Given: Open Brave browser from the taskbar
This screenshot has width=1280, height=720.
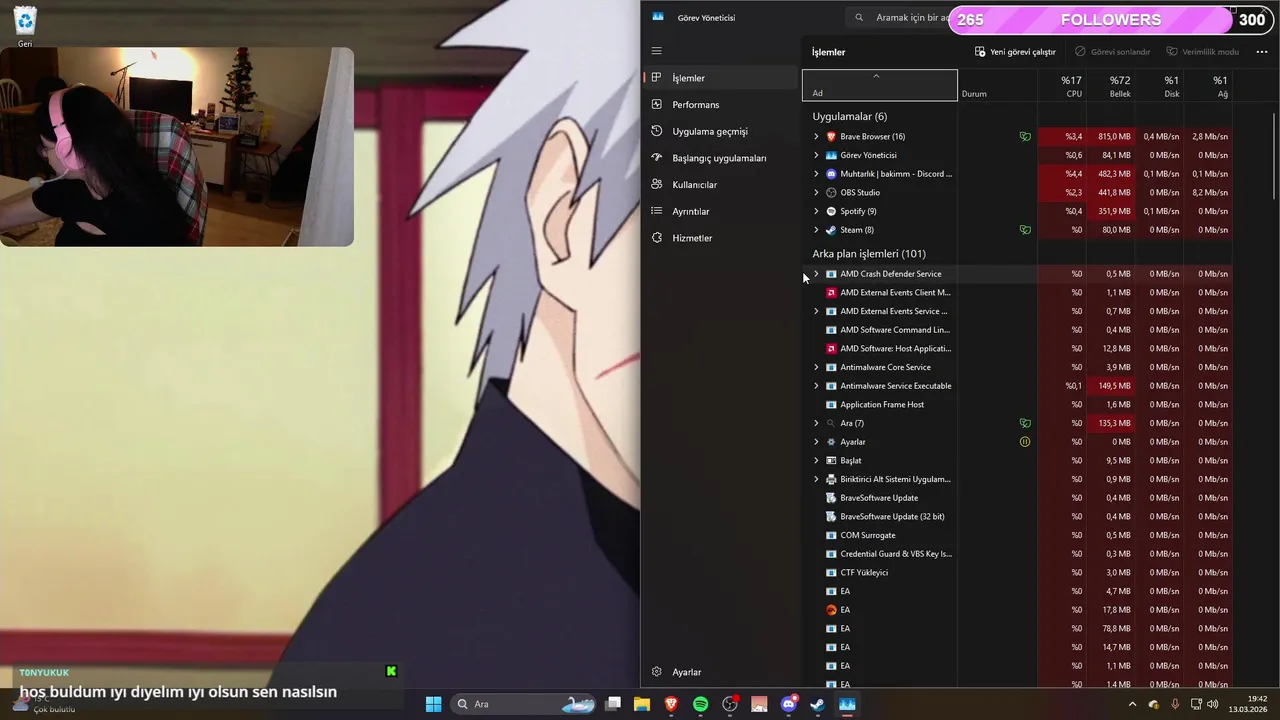Looking at the screenshot, I should click(x=671, y=704).
